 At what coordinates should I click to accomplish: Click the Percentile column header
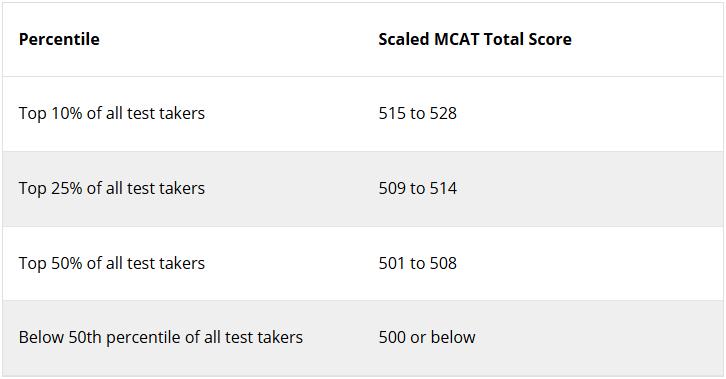click(59, 39)
